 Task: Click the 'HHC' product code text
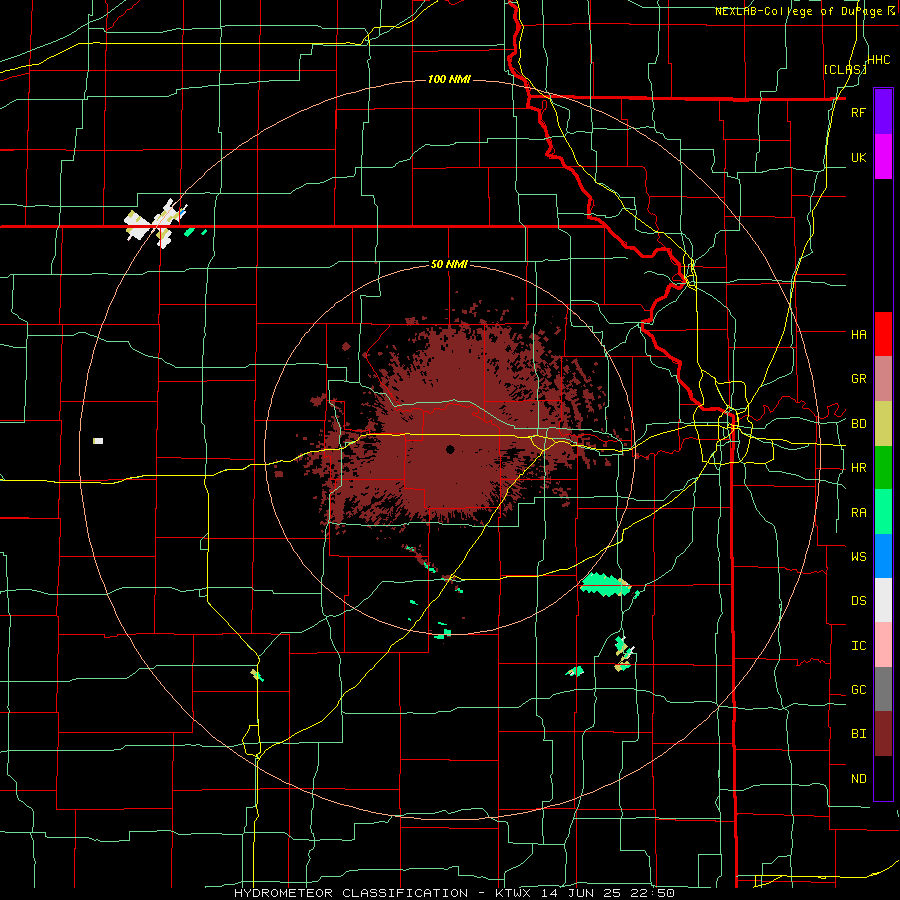pos(879,60)
